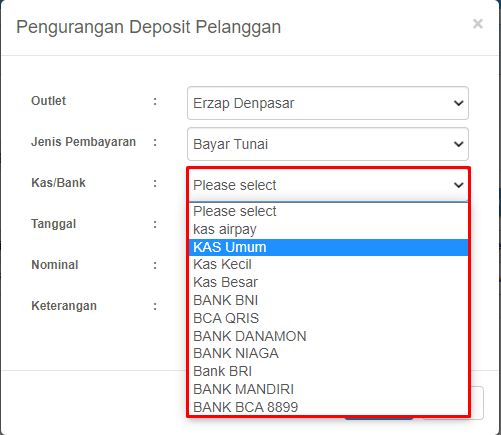The image size is (501, 435).
Task: Collapse the Kas/Bank combo box header
Action: click(328, 185)
